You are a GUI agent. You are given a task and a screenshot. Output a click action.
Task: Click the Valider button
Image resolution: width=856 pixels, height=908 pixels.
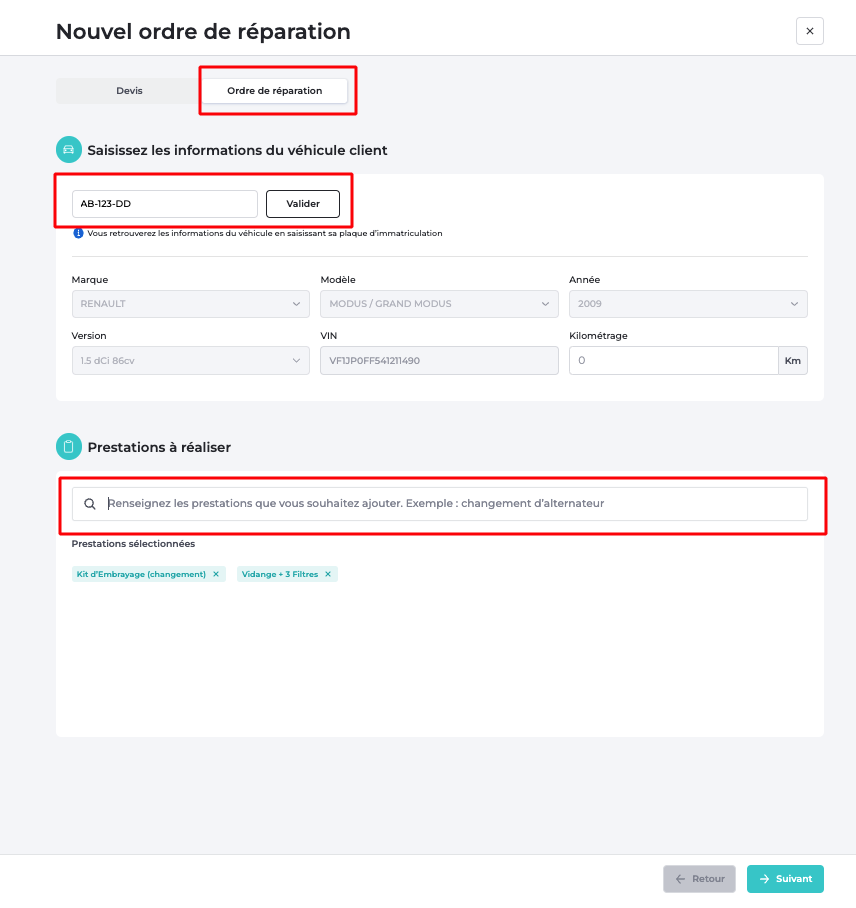pyautogui.click(x=303, y=204)
